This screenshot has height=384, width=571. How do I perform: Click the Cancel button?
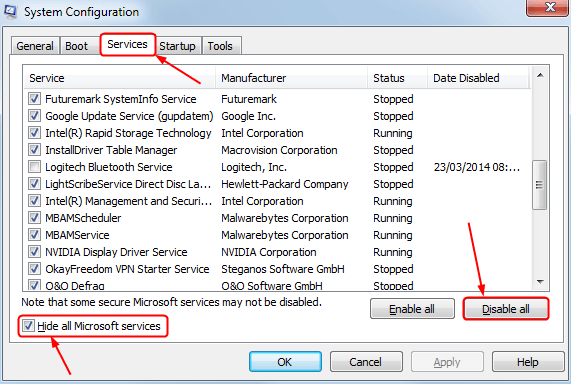click(x=366, y=362)
